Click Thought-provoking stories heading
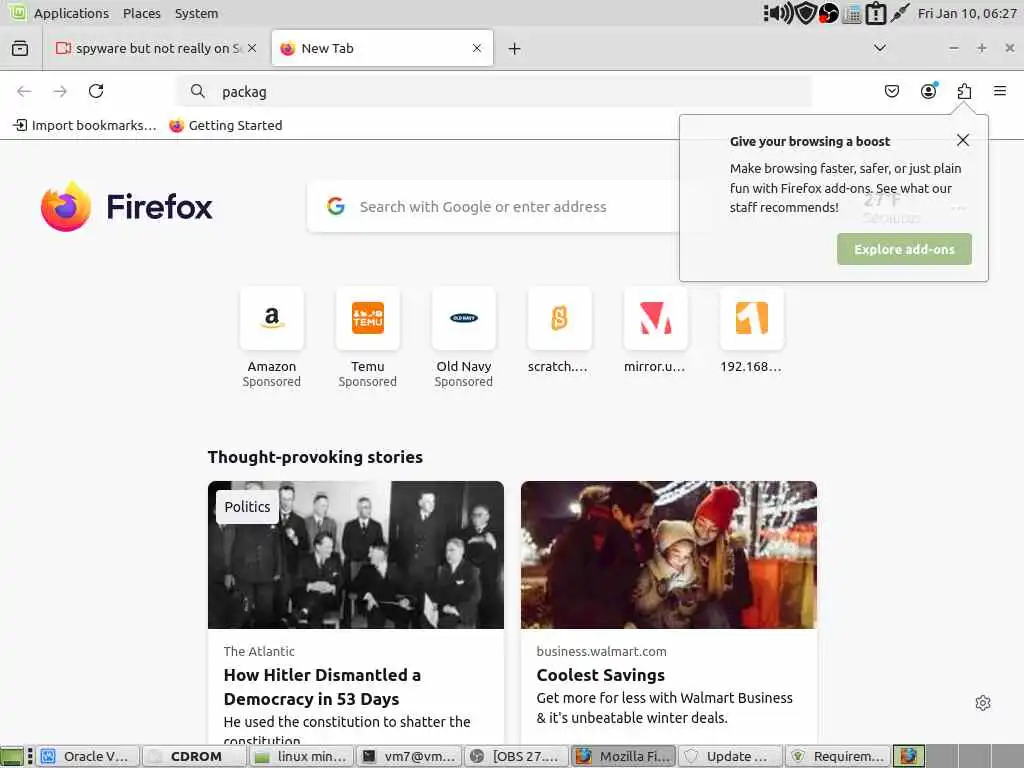1024x768 pixels. [315, 456]
